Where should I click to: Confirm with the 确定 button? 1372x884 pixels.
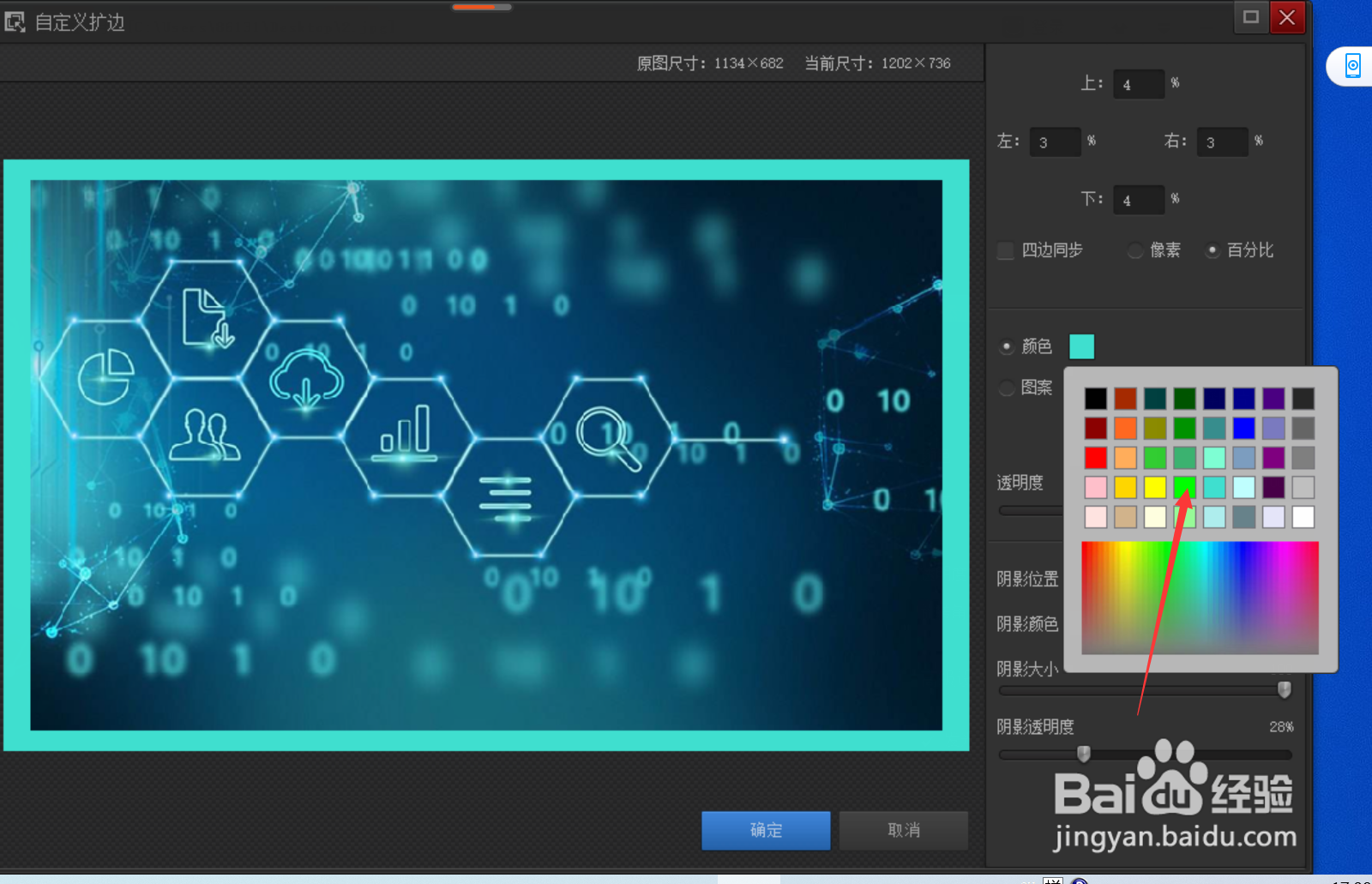click(766, 830)
